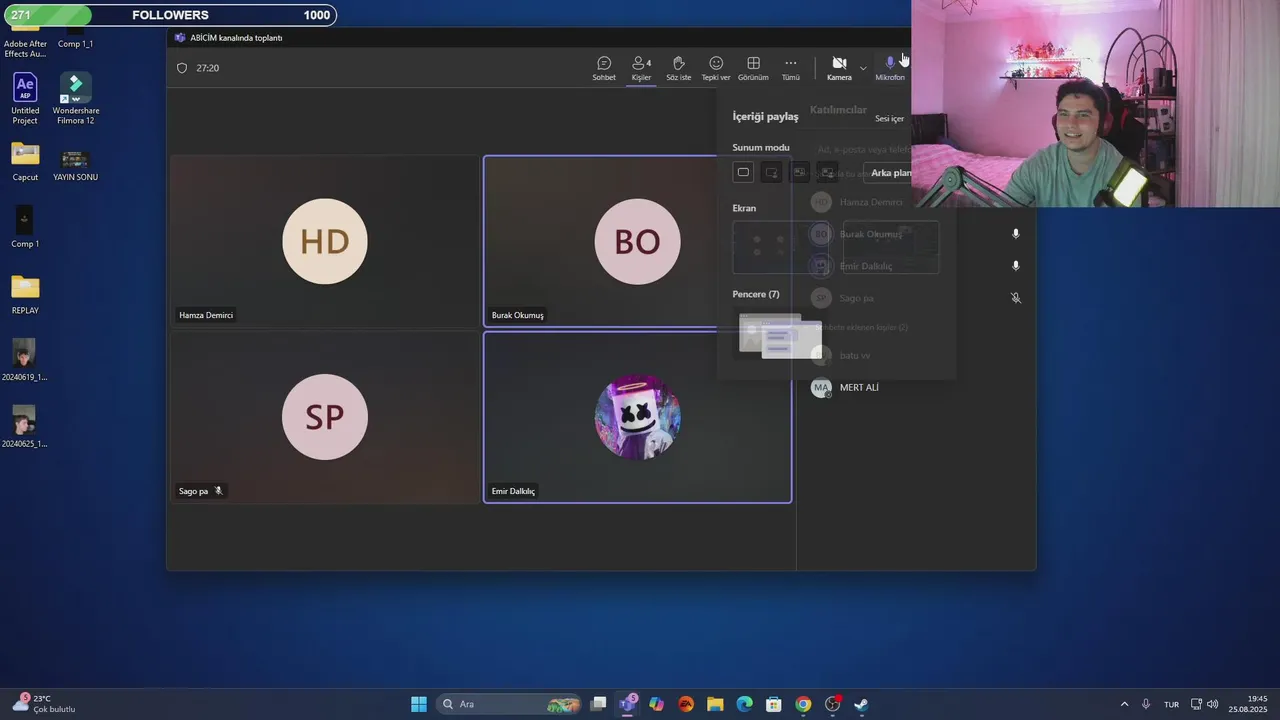Open the 20240625_1 video file
1280x720 pixels.
25,427
